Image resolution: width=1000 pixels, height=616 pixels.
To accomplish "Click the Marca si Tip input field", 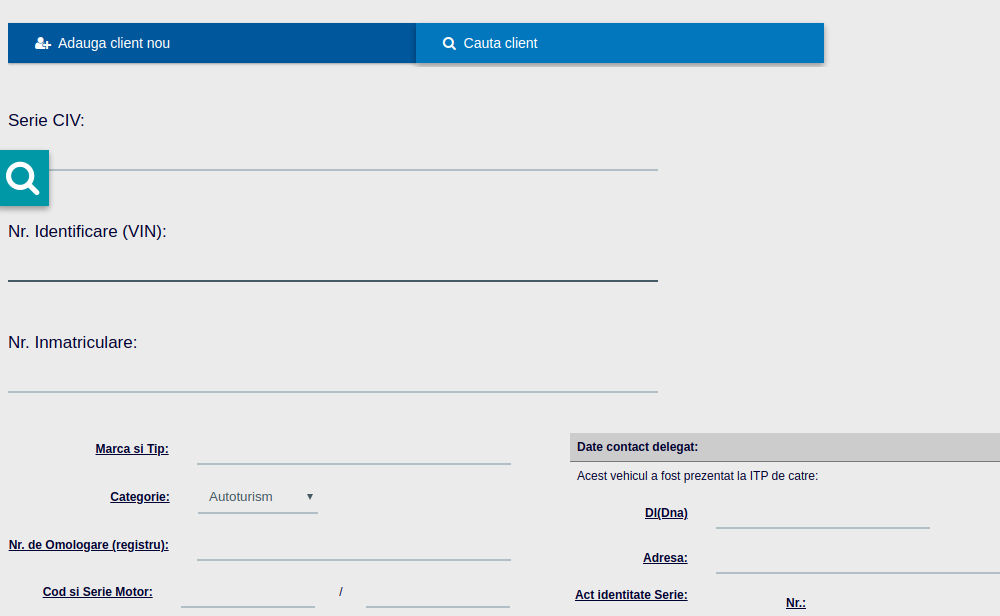I will coord(353,450).
